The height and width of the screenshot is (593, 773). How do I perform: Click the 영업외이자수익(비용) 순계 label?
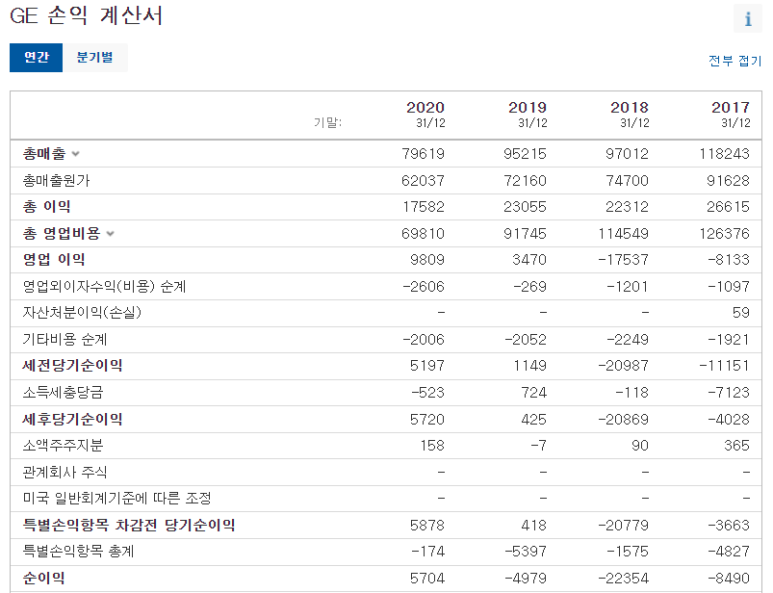point(105,286)
